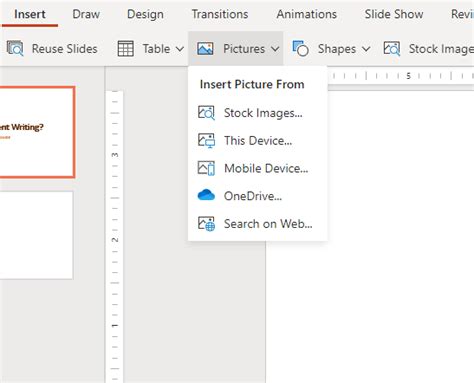Click the Table grid icon
The width and height of the screenshot is (474, 383).
pyautogui.click(x=126, y=49)
